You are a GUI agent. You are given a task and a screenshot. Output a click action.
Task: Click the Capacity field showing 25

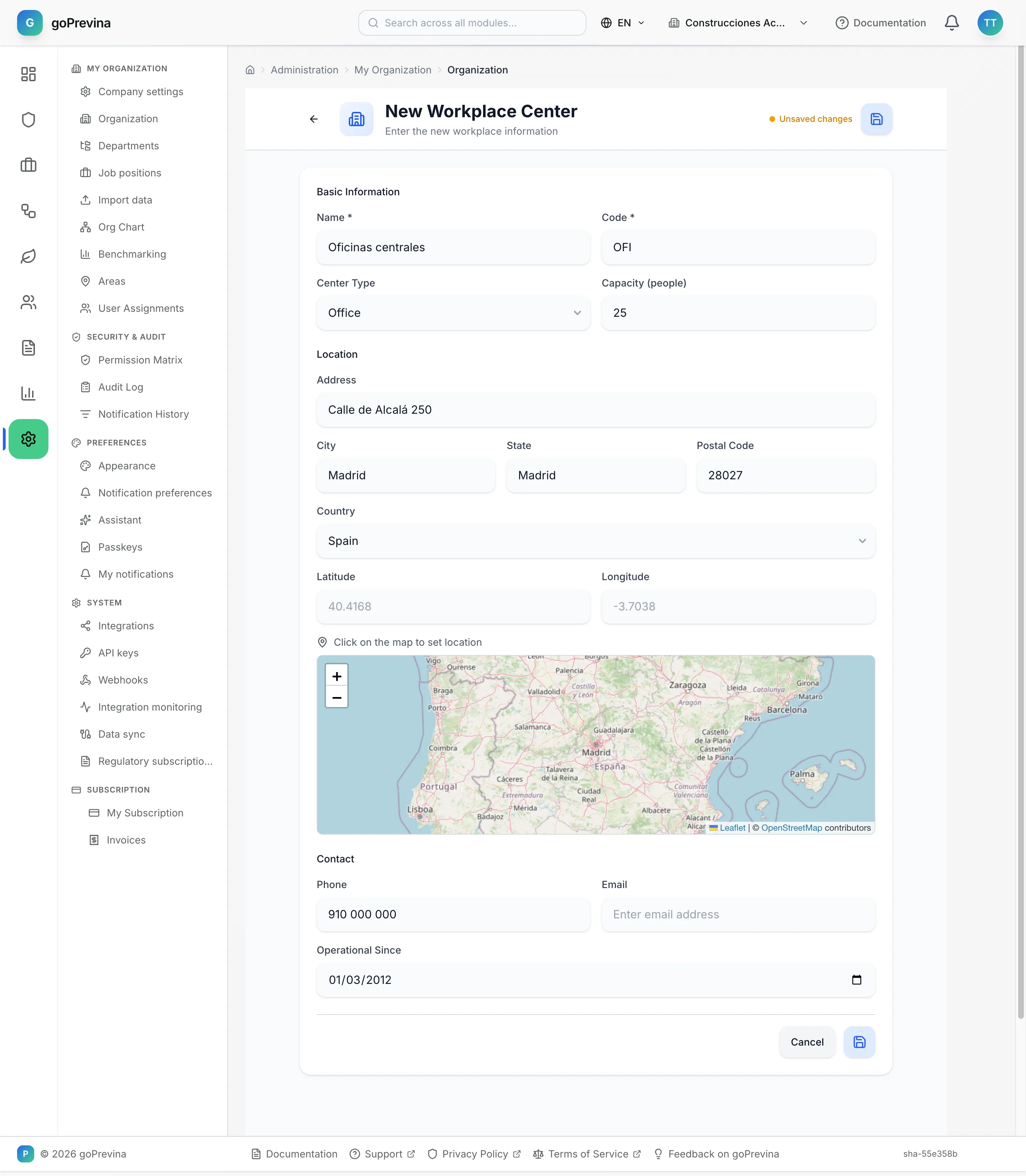(x=738, y=313)
